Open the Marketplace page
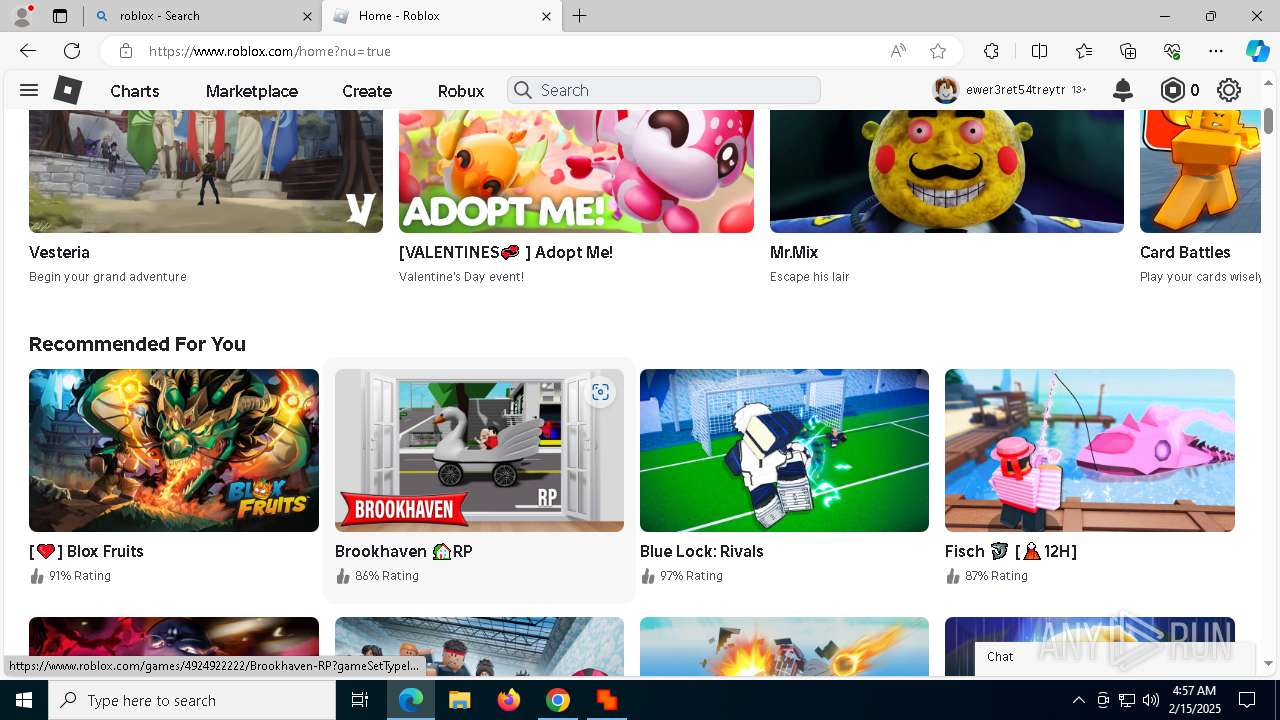Viewport: 1280px width, 720px height. click(x=252, y=91)
